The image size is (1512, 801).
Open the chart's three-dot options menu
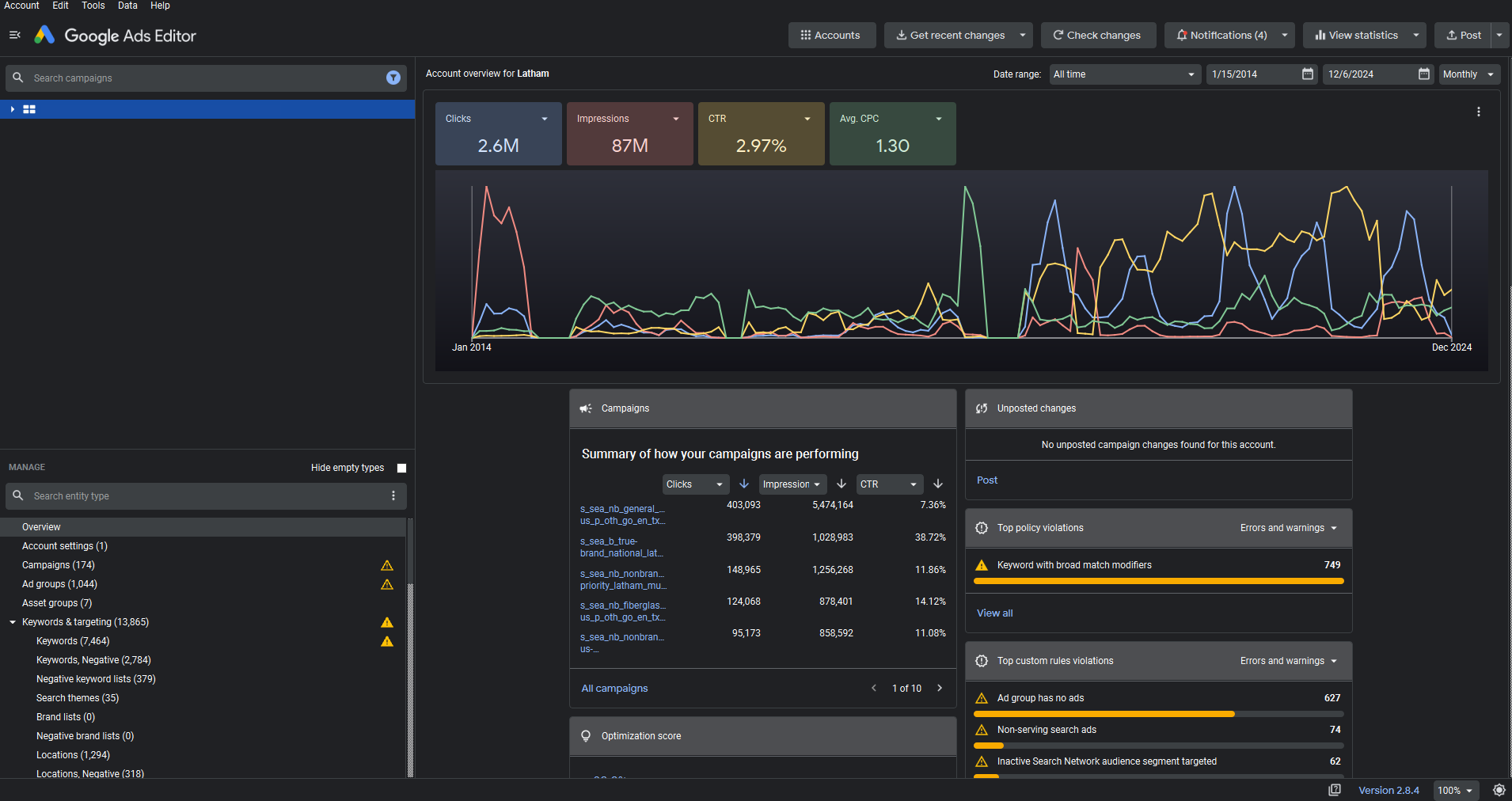(1478, 112)
